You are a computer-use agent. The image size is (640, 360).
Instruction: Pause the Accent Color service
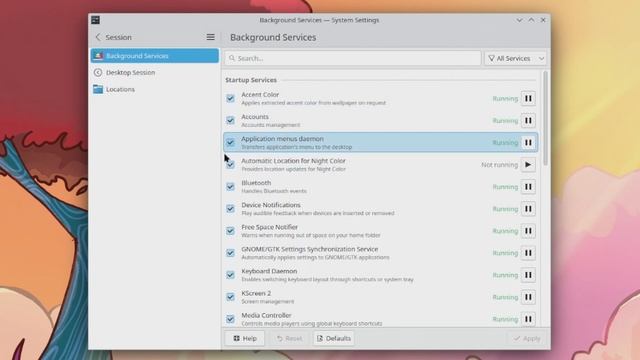pyautogui.click(x=528, y=98)
